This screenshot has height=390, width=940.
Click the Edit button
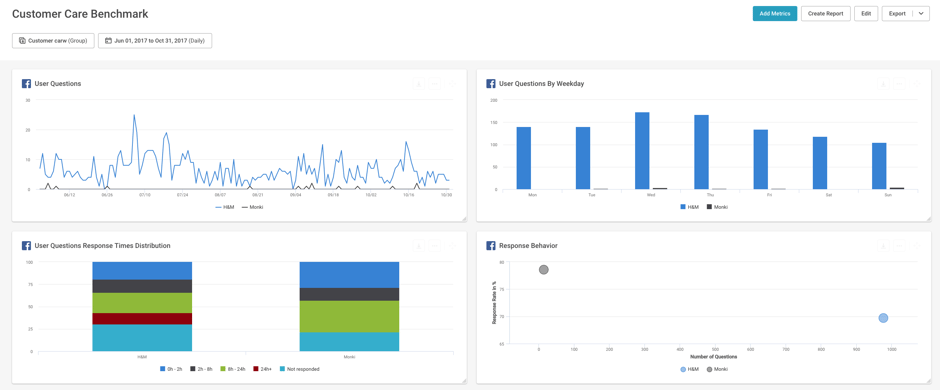(x=866, y=14)
